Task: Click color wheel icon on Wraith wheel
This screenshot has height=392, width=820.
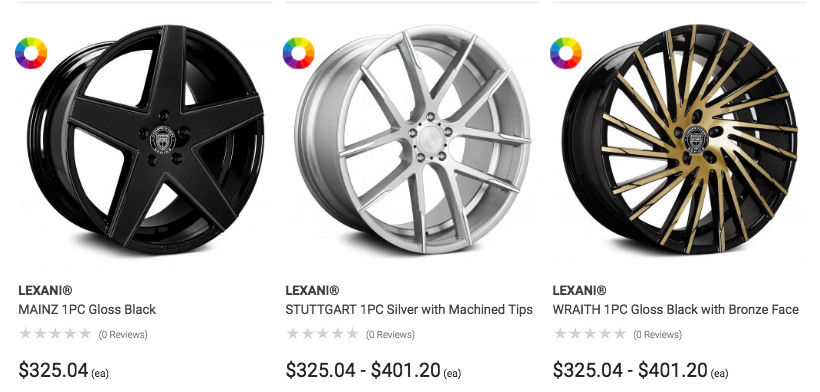Action: click(566, 53)
